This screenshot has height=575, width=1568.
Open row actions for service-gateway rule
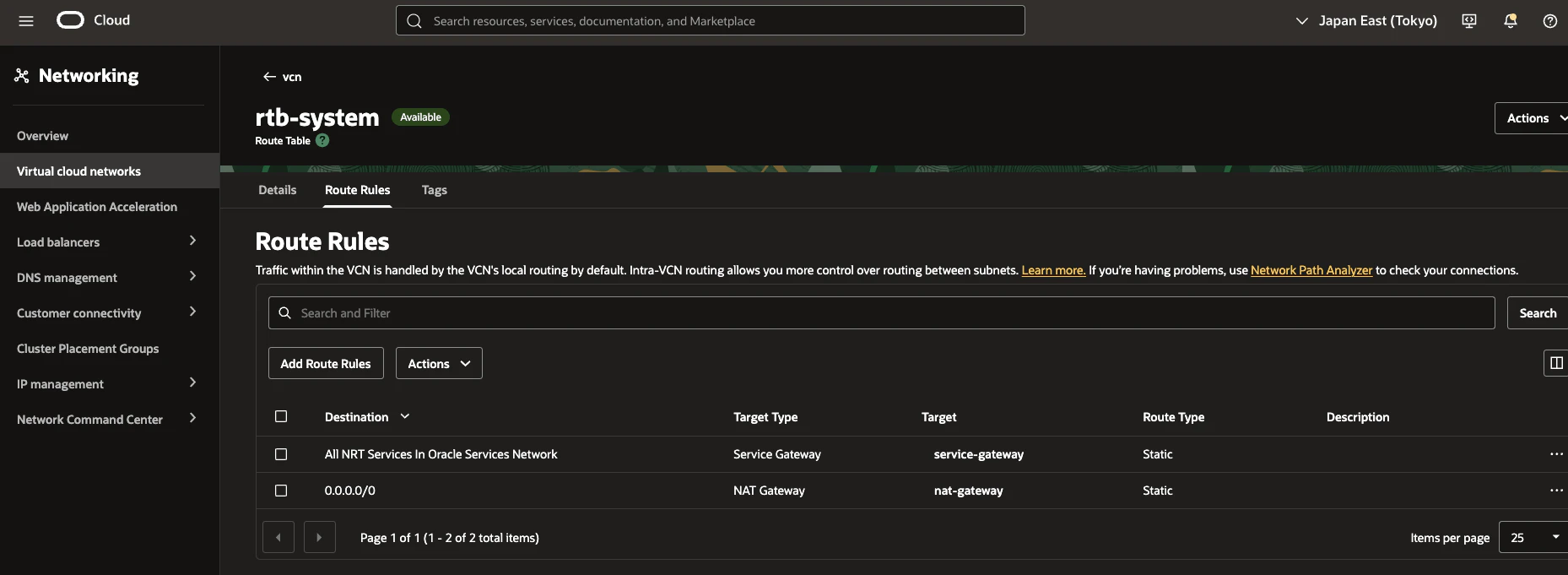click(x=1556, y=454)
